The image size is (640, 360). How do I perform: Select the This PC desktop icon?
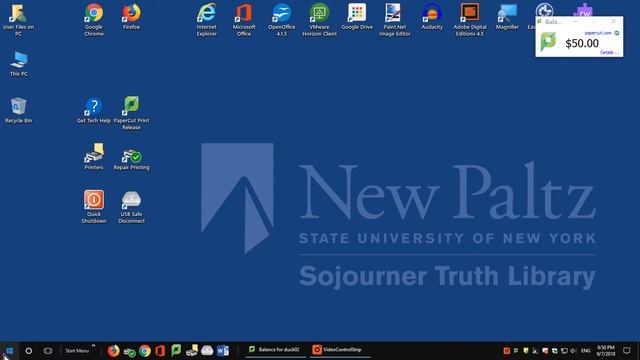pos(18,64)
